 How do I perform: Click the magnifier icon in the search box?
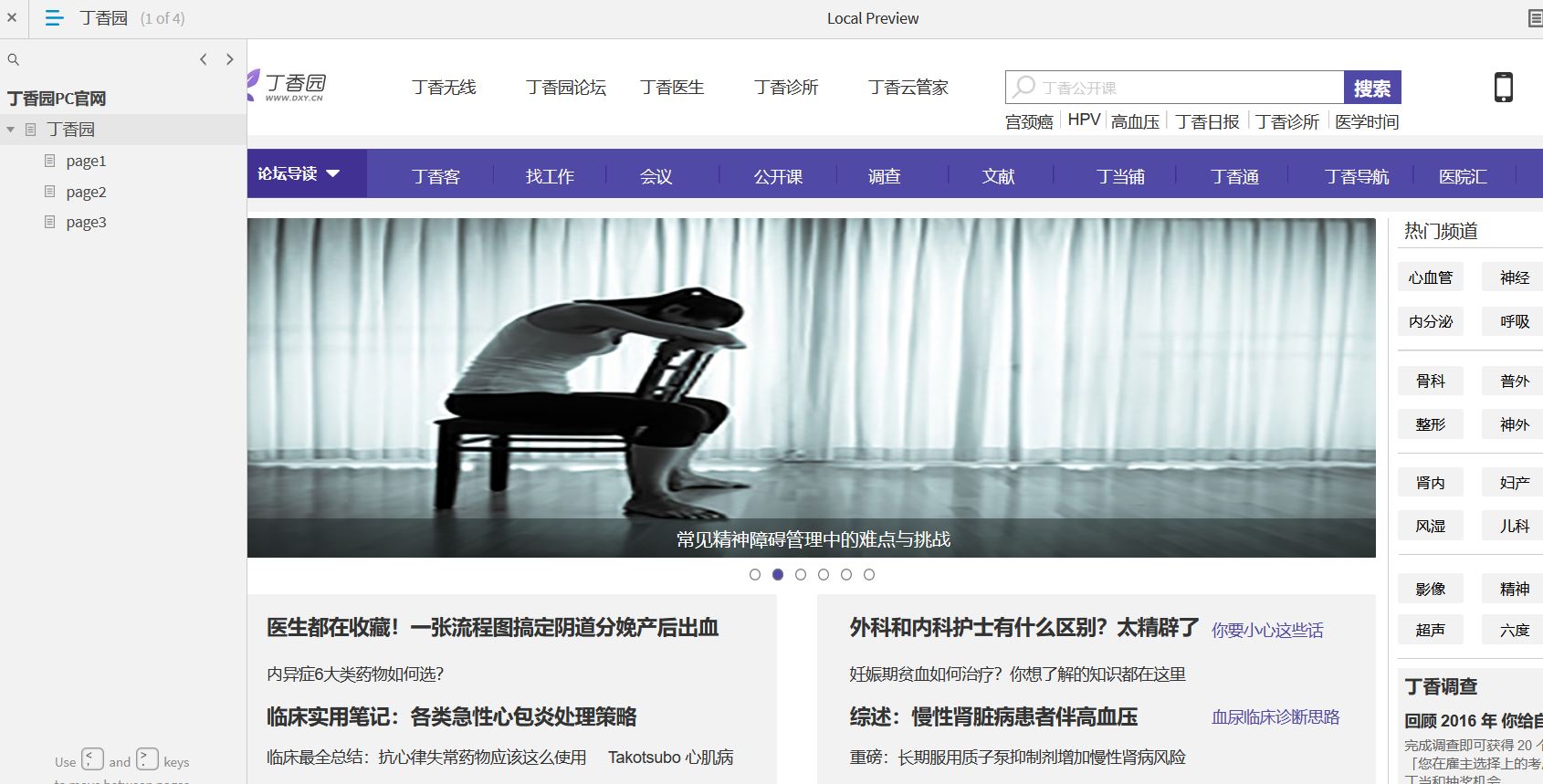(x=1024, y=87)
